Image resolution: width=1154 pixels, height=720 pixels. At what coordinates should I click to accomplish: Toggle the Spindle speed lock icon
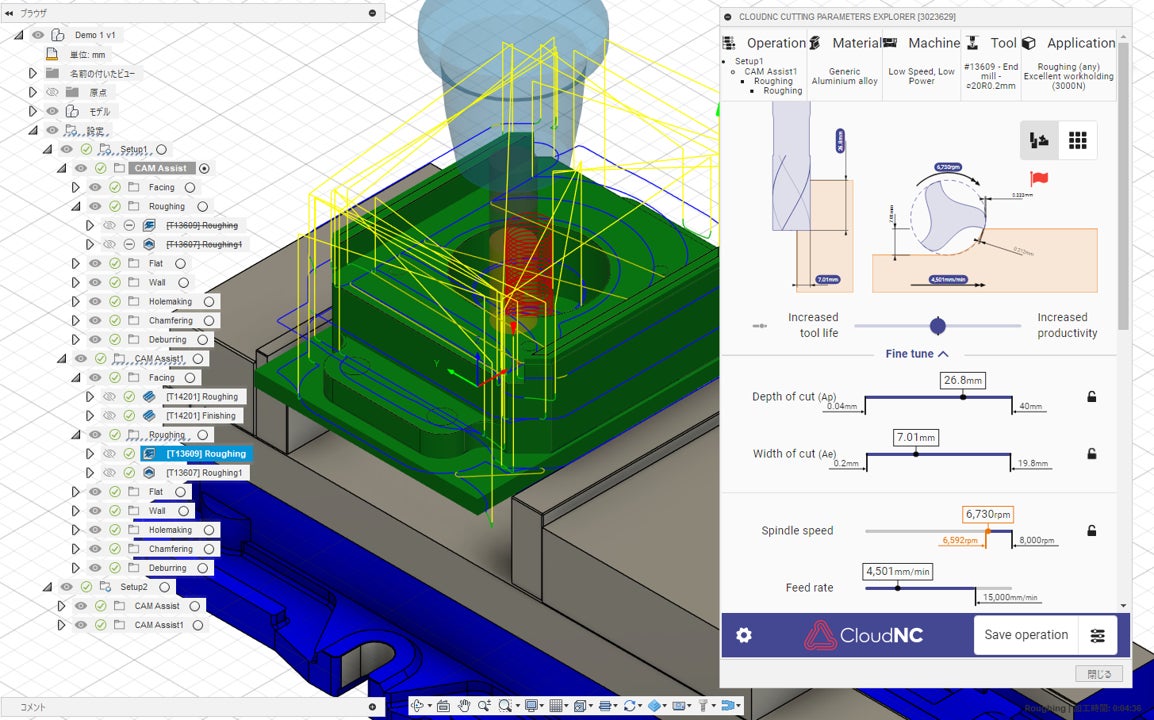point(1092,531)
